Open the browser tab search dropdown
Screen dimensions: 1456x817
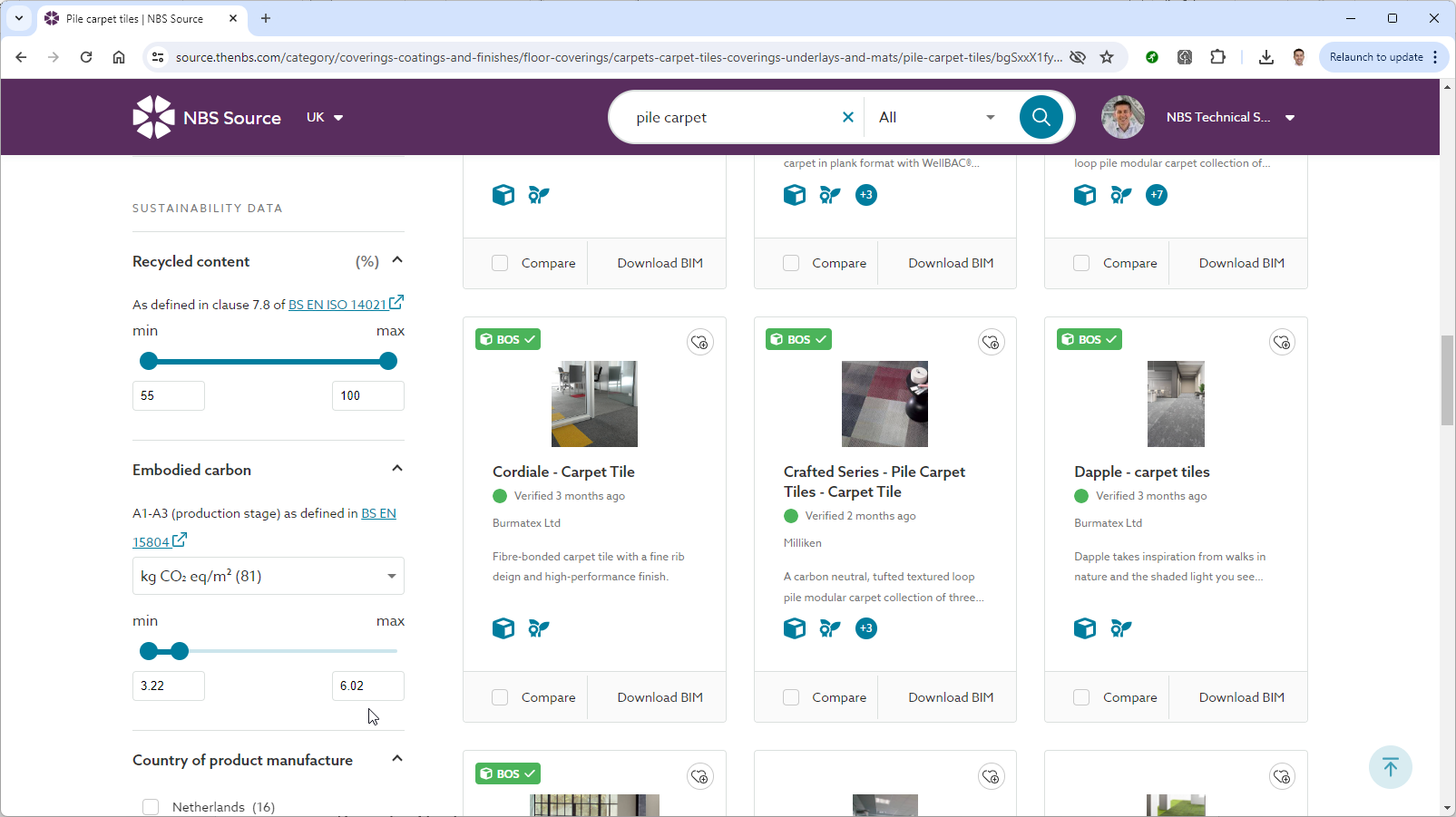[x=19, y=18]
